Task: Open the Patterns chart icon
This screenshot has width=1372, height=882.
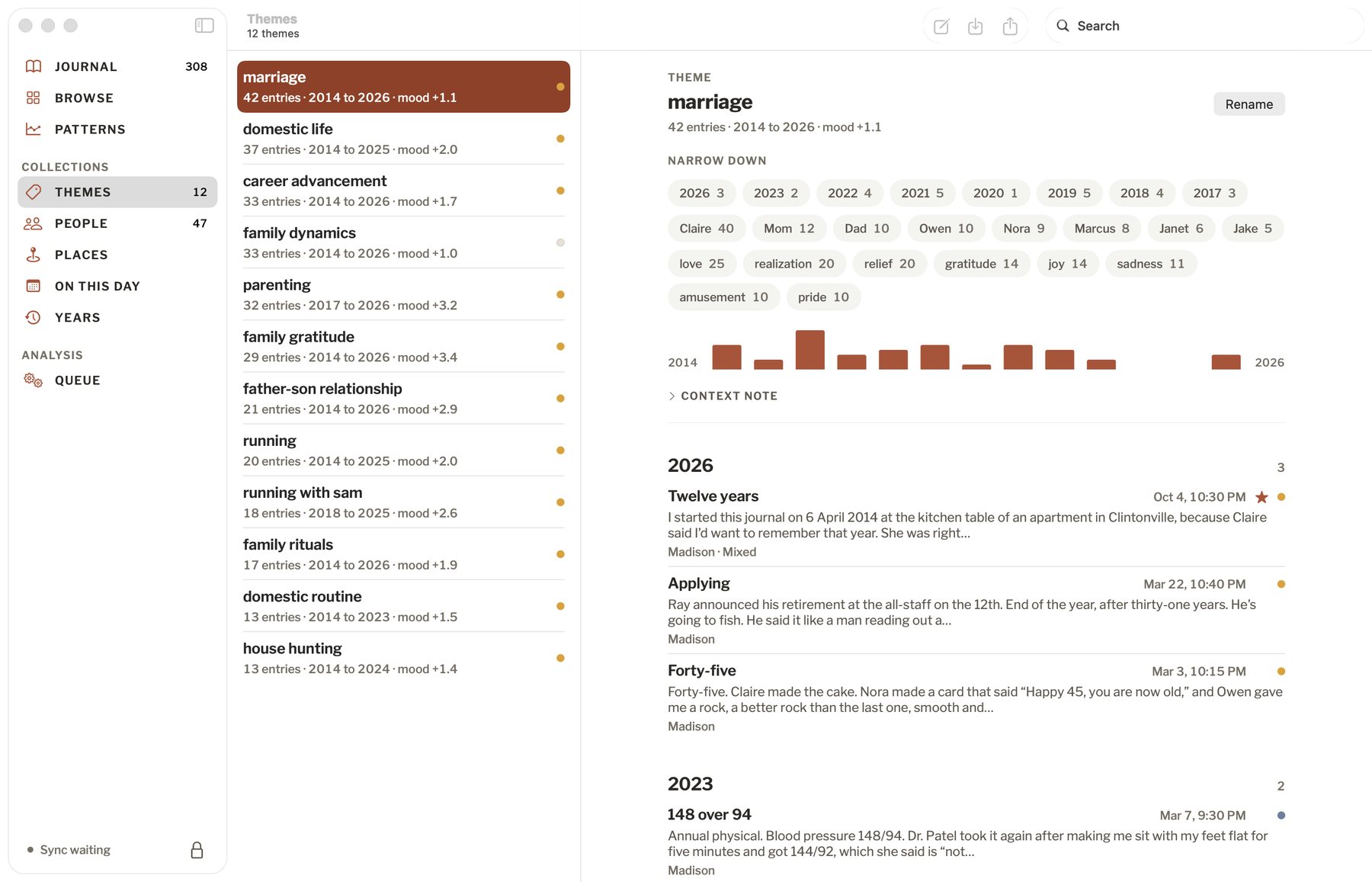Action: click(x=34, y=129)
